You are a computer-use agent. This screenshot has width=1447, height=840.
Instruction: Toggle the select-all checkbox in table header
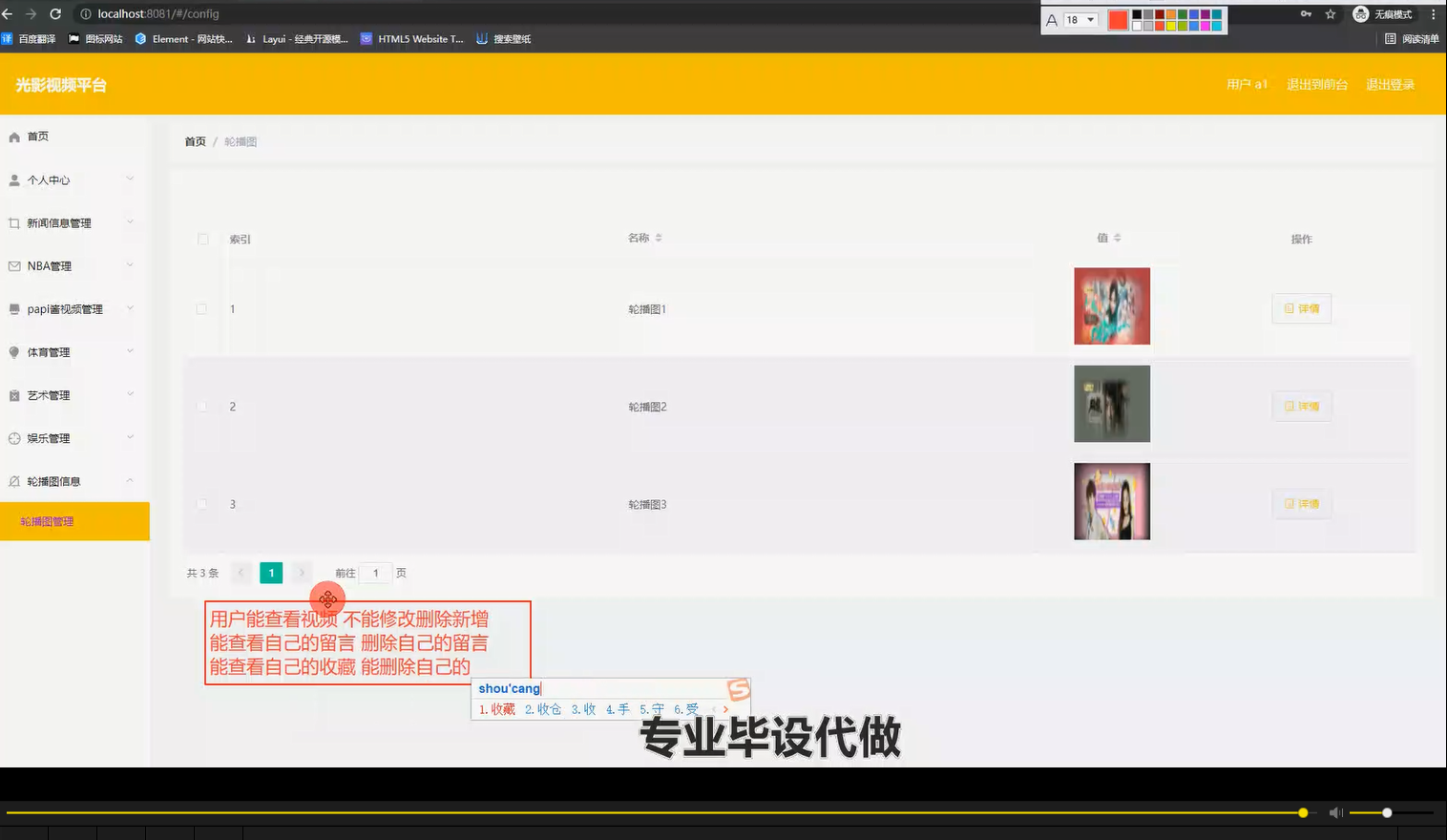coord(202,239)
